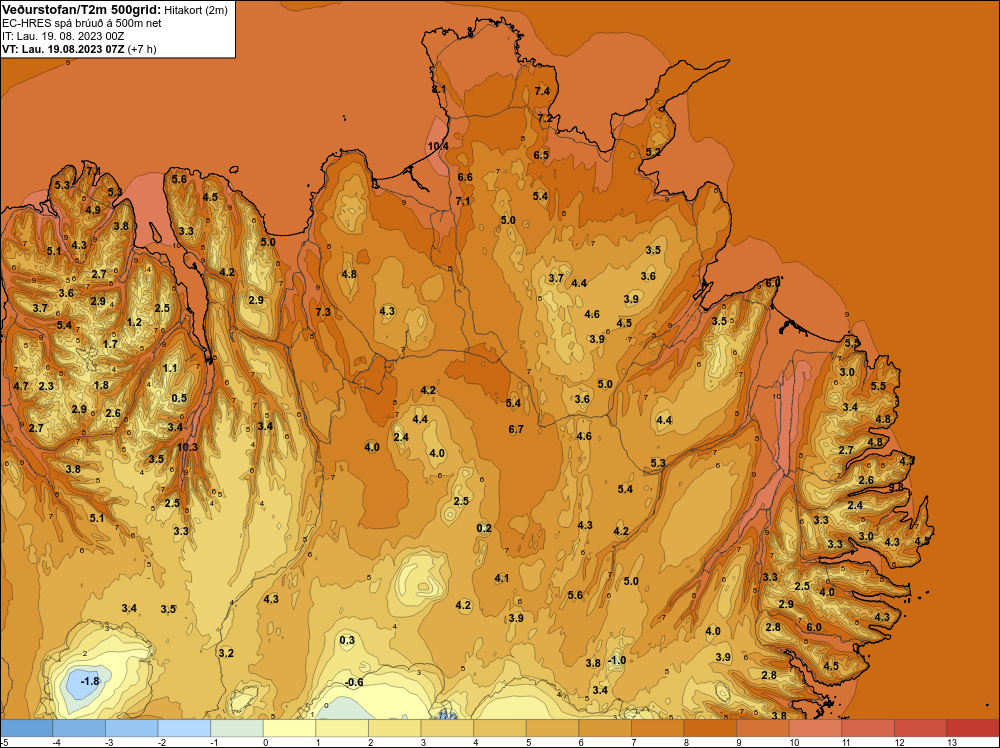Click the 3.2 temperature value
Image resolution: width=1000 pixels, height=748 pixels.
point(226,653)
